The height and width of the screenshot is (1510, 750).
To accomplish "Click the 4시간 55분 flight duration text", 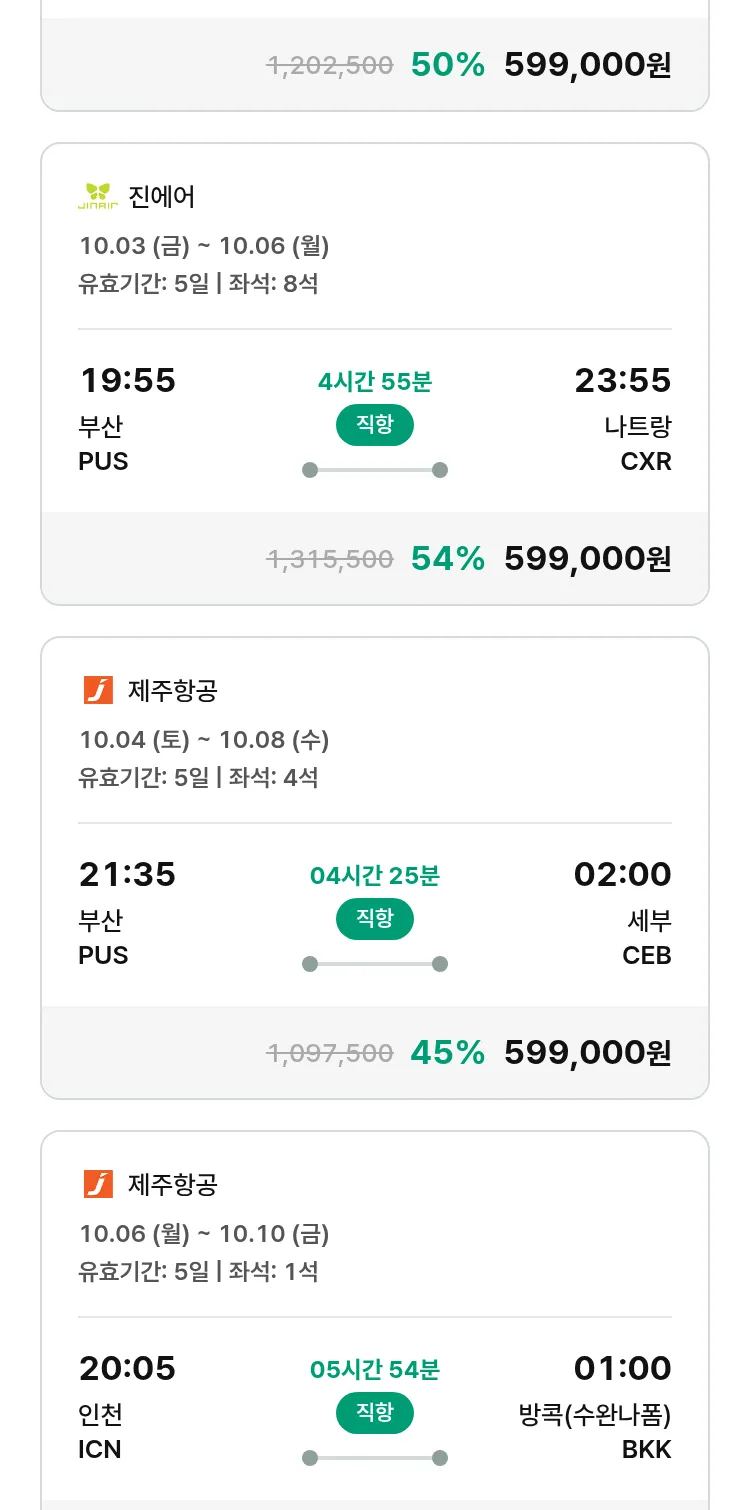I will pos(374,382).
